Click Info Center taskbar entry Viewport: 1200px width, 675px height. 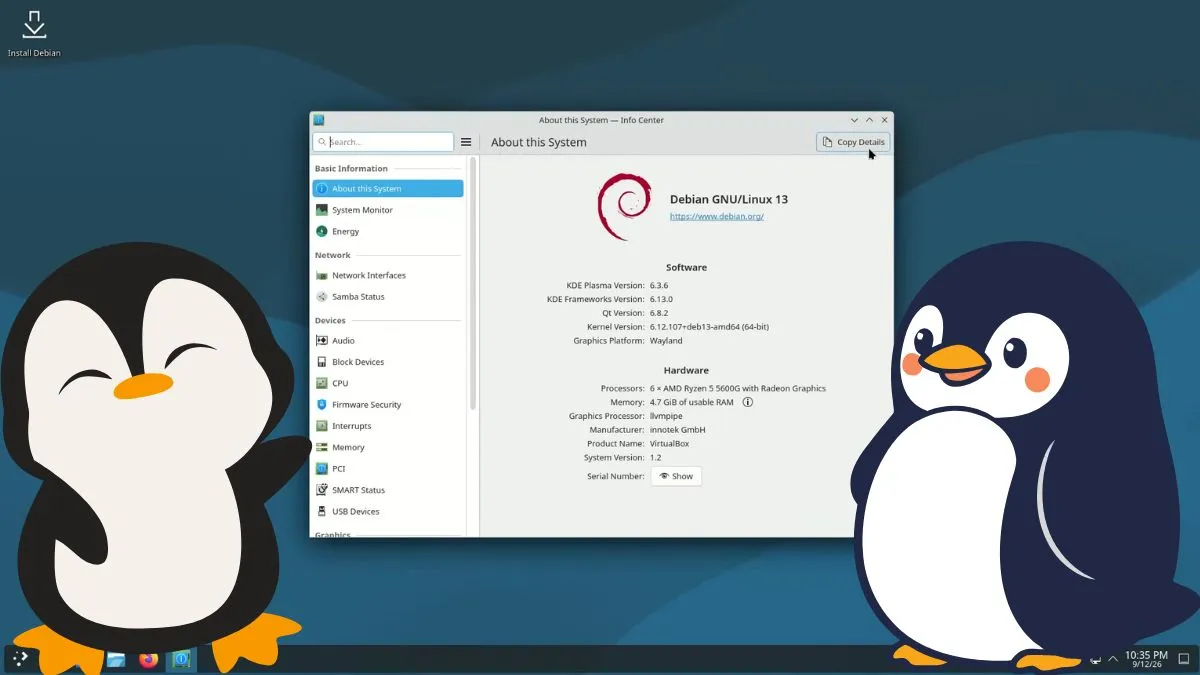click(181, 659)
